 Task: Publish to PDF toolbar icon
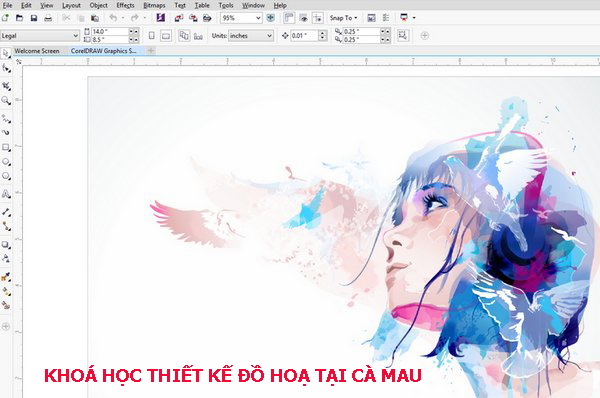207,18
